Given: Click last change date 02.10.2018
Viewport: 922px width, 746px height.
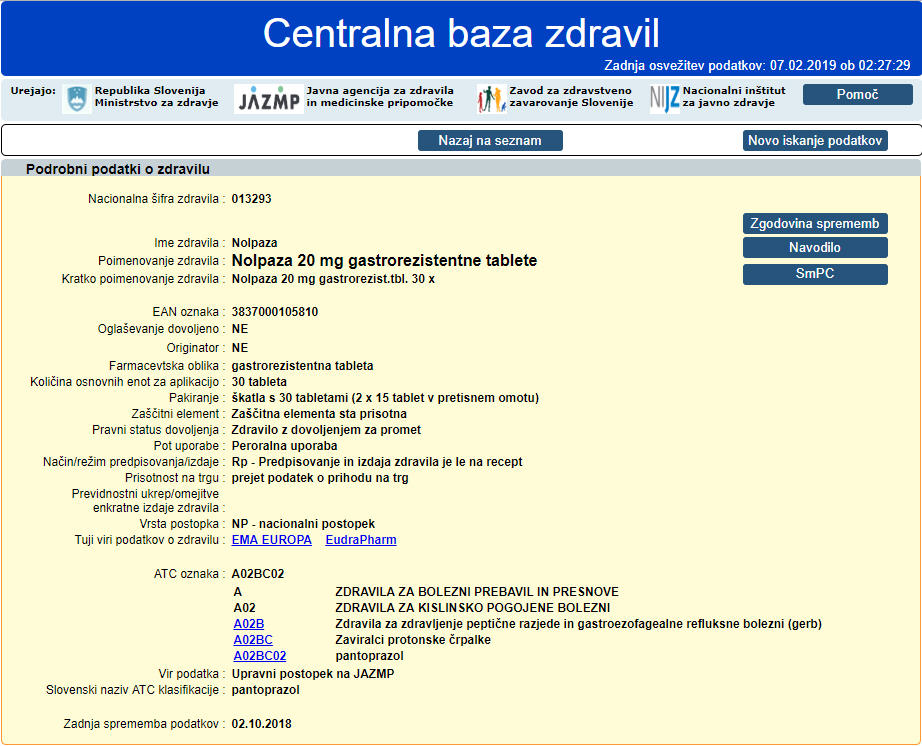Looking at the screenshot, I should pyautogui.click(x=262, y=724).
